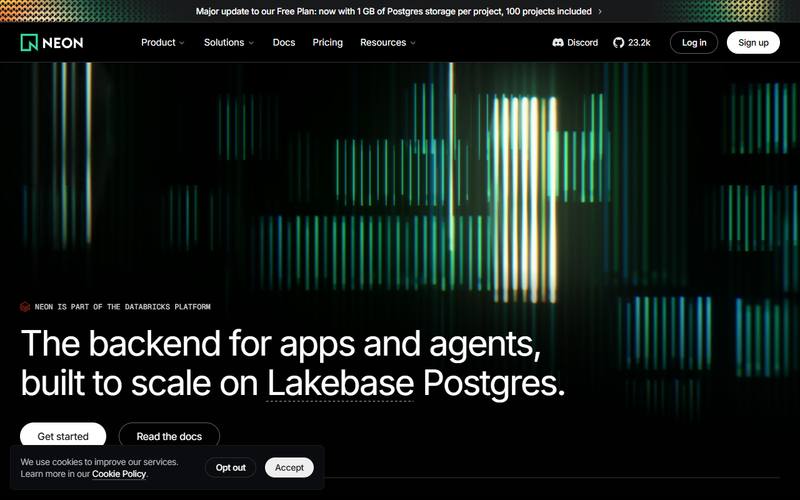Click the GitHub icon next to 23.2k
Image resolution: width=800 pixels, height=500 pixels.
(x=618, y=43)
